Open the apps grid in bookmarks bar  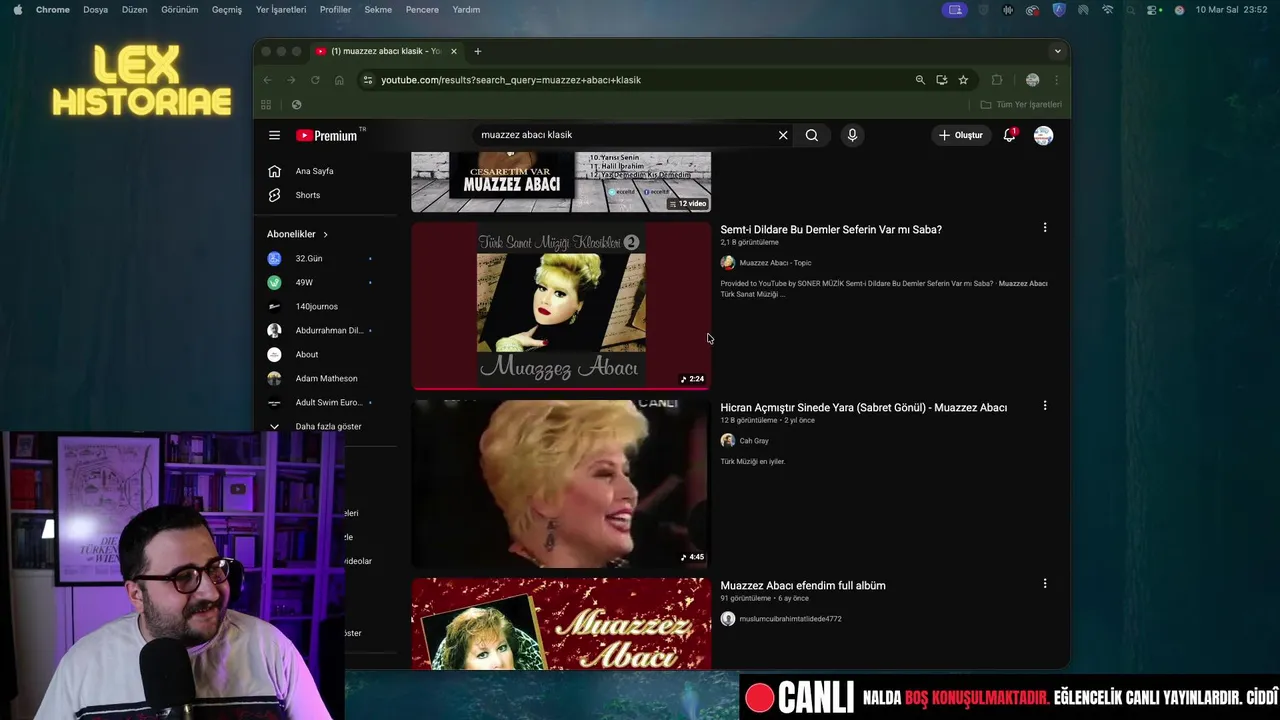[266, 104]
